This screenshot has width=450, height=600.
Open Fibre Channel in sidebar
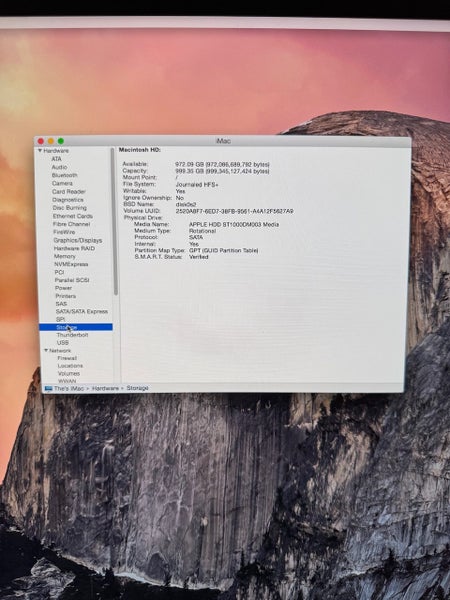[x=72, y=224]
